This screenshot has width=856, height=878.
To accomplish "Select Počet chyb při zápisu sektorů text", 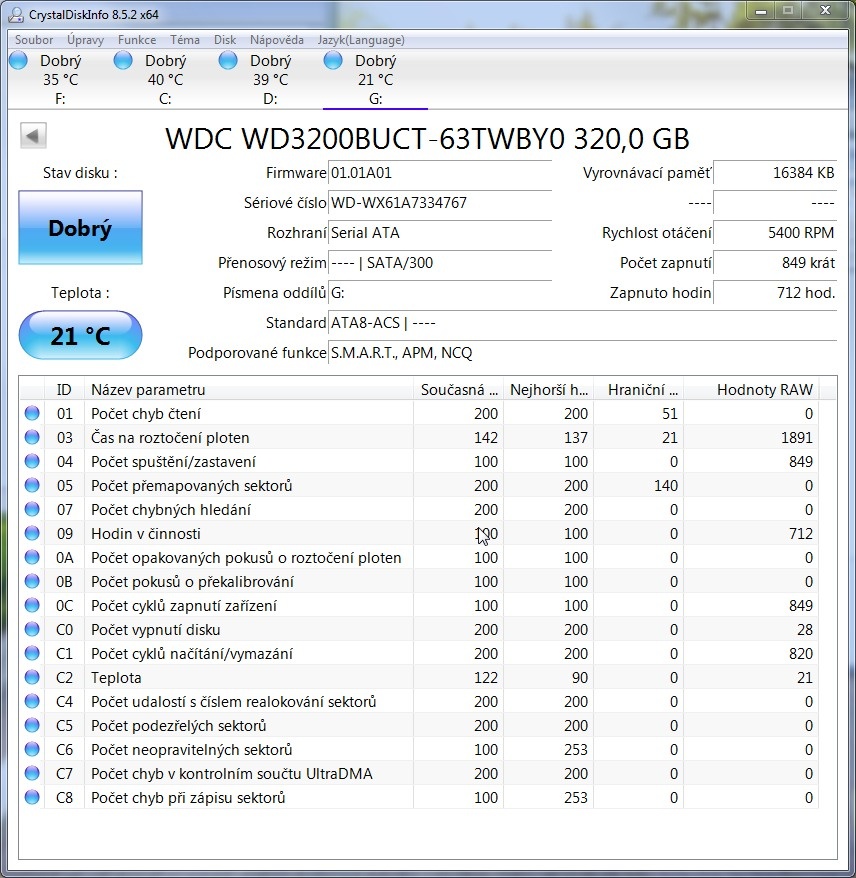I will coord(188,798).
